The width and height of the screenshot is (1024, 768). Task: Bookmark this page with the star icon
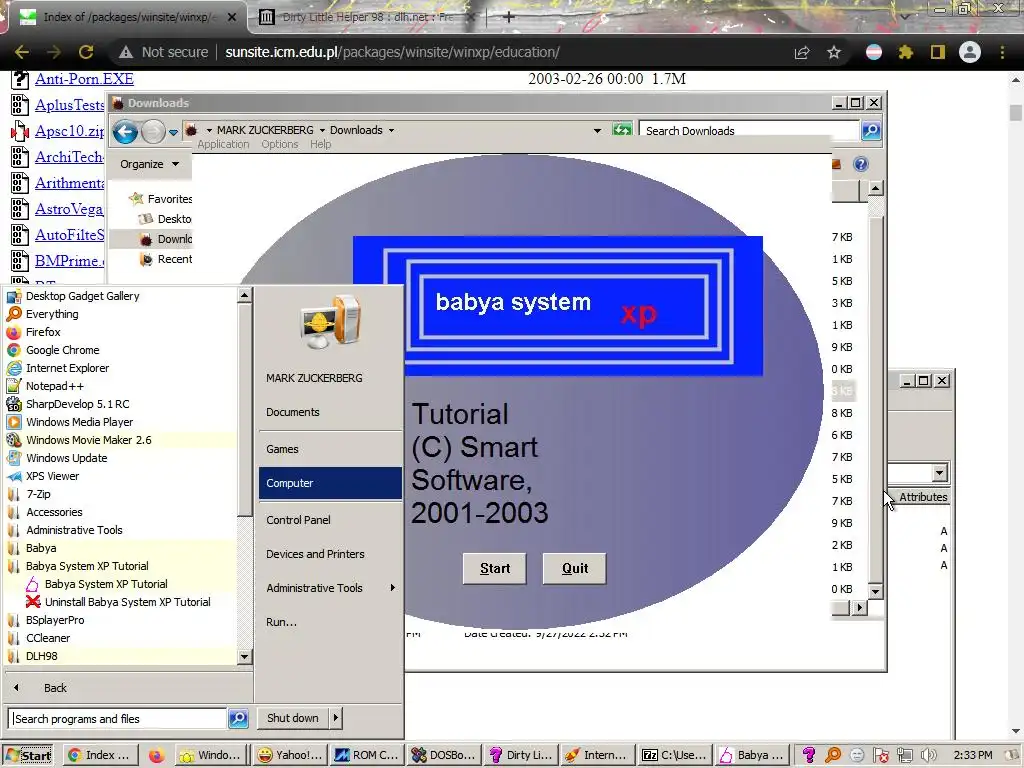pos(834,52)
